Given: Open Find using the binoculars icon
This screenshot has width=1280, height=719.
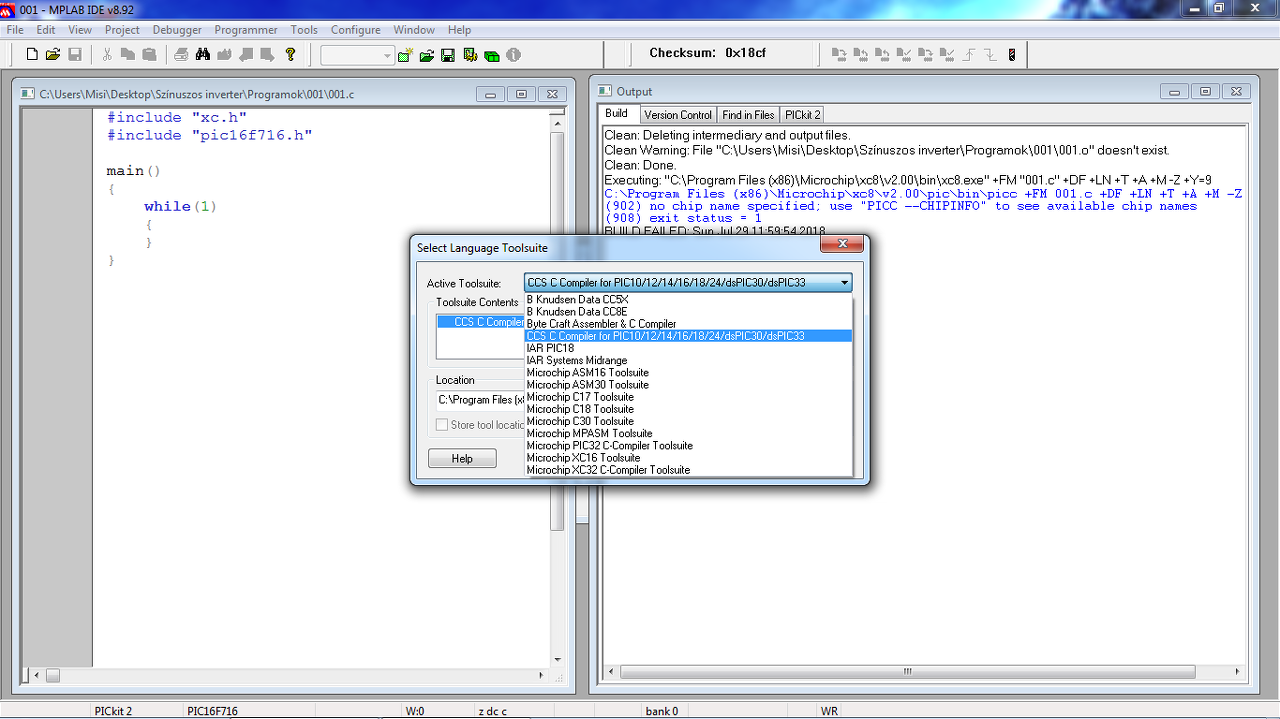Looking at the screenshot, I should tap(202, 55).
